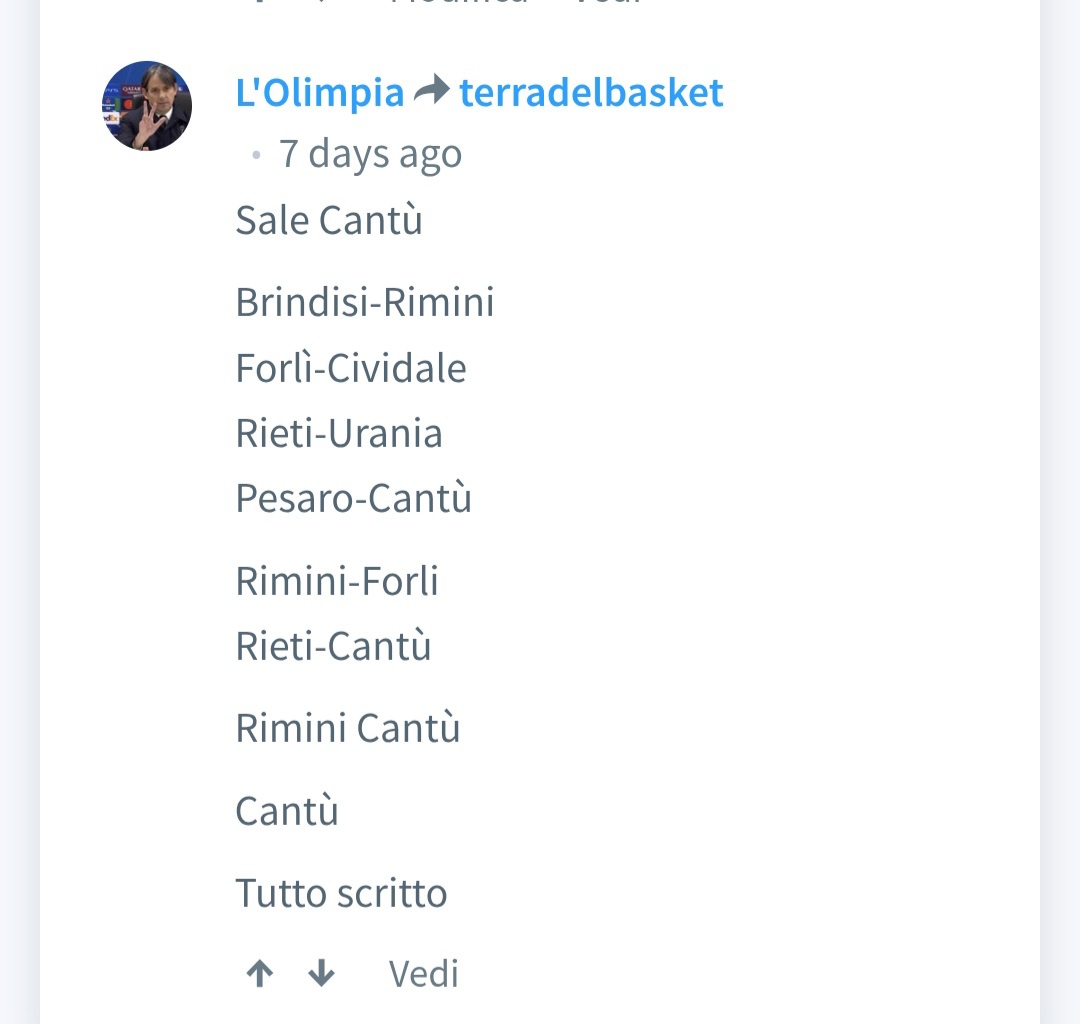This screenshot has height=1024, width=1080.
Task: Click the "Tutto scritto" text line
Action: point(342,893)
